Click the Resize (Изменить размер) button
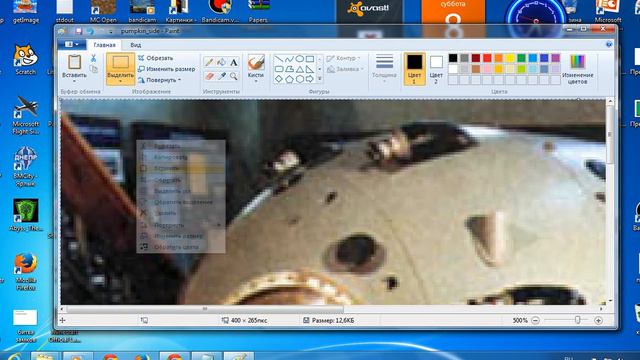This screenshot has height=360, width=640. pos(167,69)
